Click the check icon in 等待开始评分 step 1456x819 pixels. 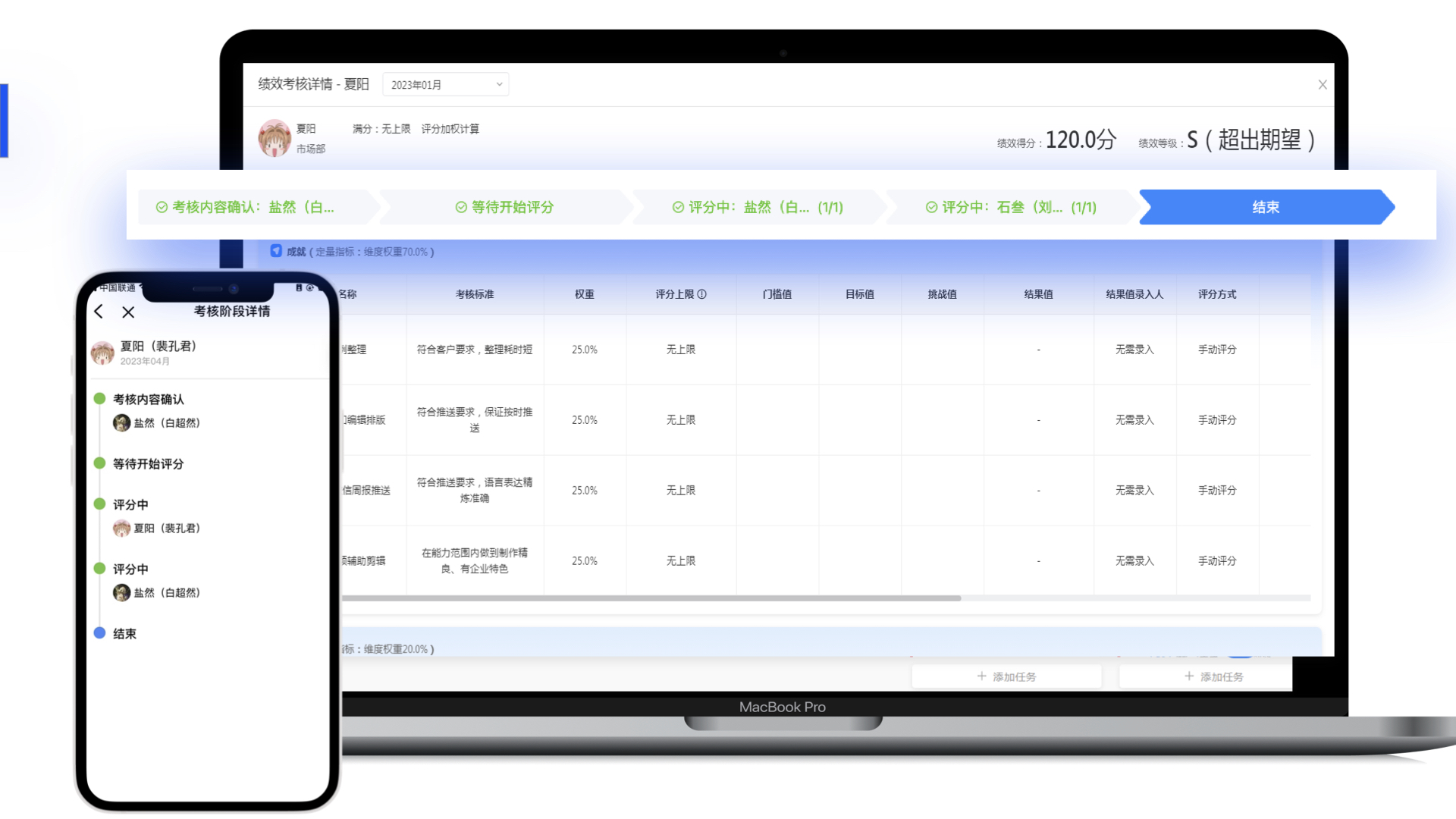tap(460, 207)
